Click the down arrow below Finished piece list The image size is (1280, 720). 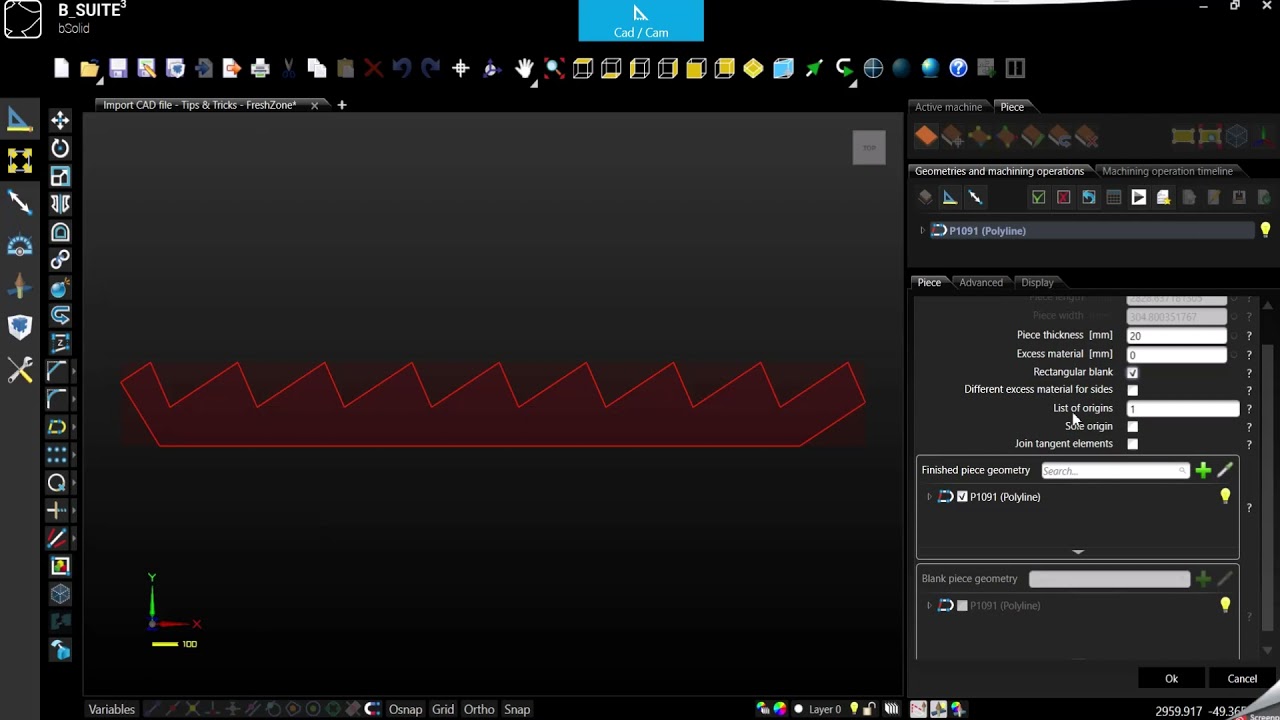click(1077, 551)
